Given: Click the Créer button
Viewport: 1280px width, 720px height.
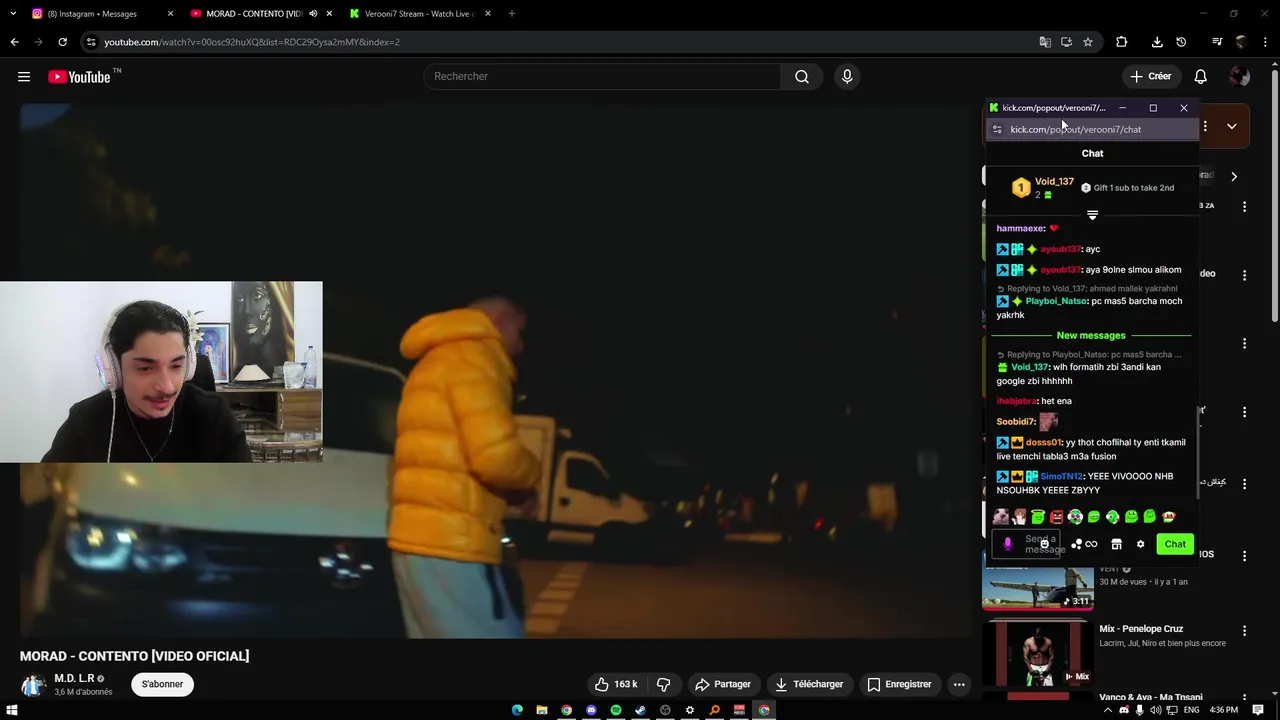Looking at the screenshot, I should click(x=1150, y=77).
